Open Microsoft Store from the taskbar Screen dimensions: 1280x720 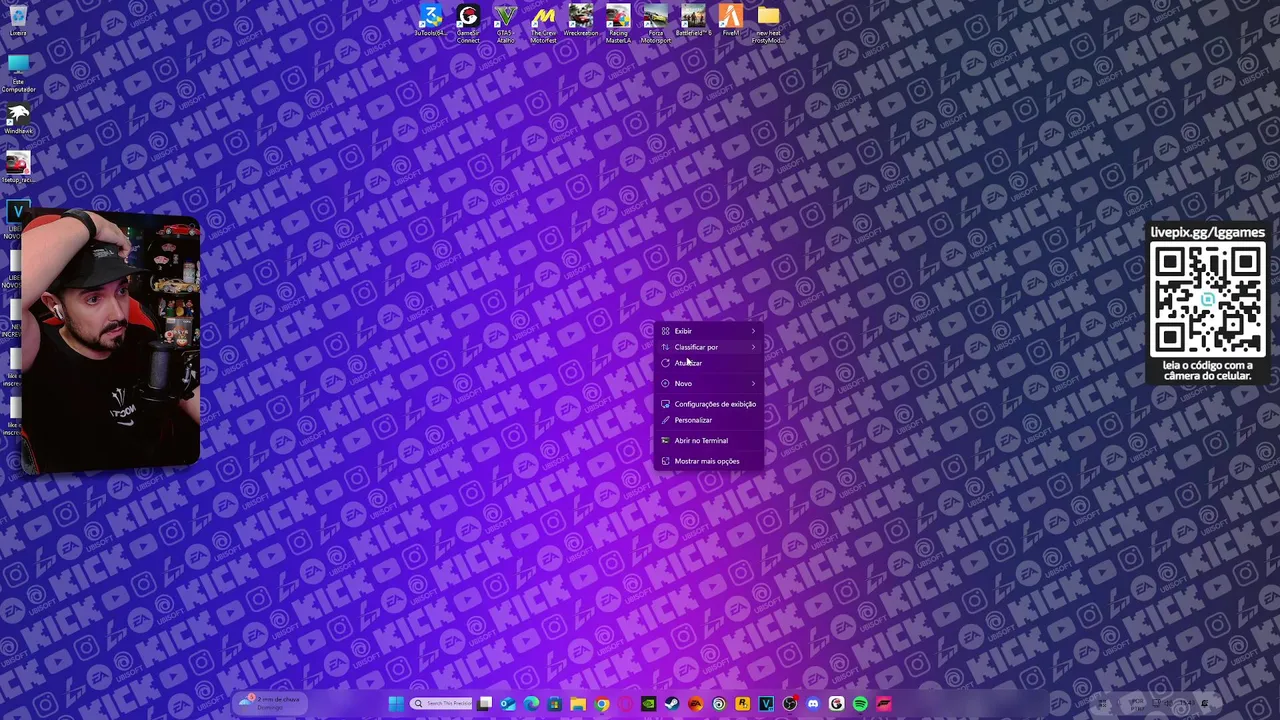pos(555,704)
